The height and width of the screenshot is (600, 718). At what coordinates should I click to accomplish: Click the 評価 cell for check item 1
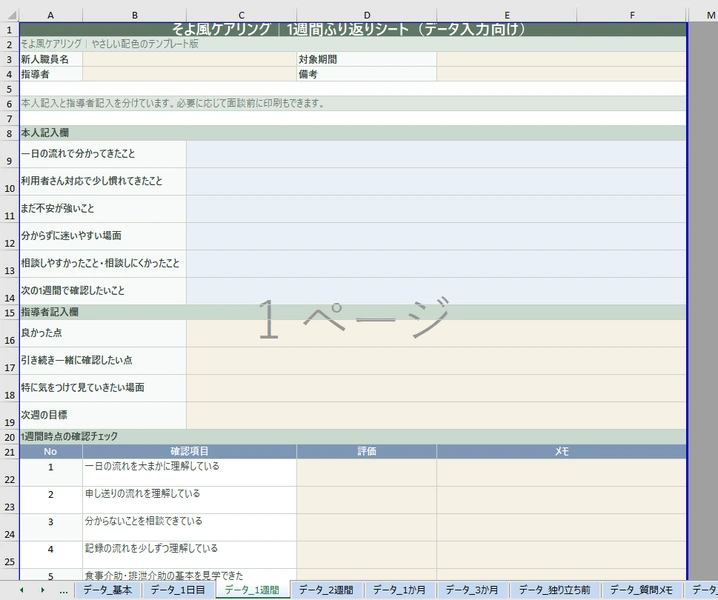click(366, 472)
